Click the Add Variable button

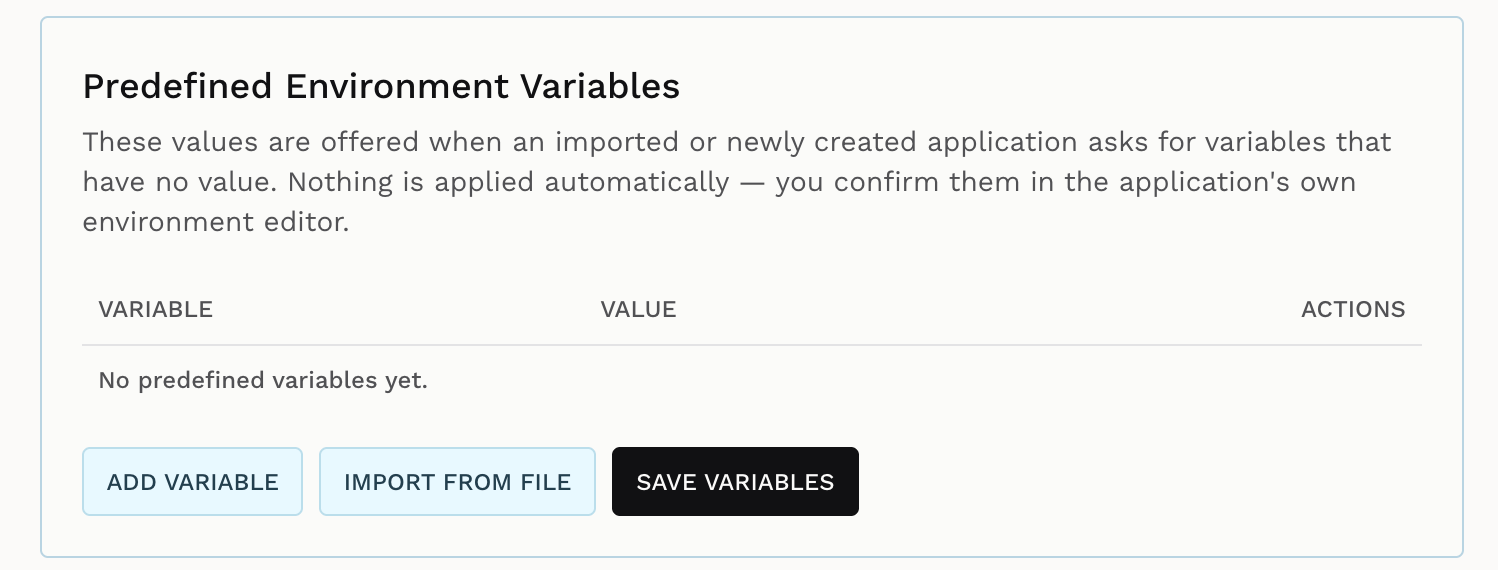(x=192, y=482)
